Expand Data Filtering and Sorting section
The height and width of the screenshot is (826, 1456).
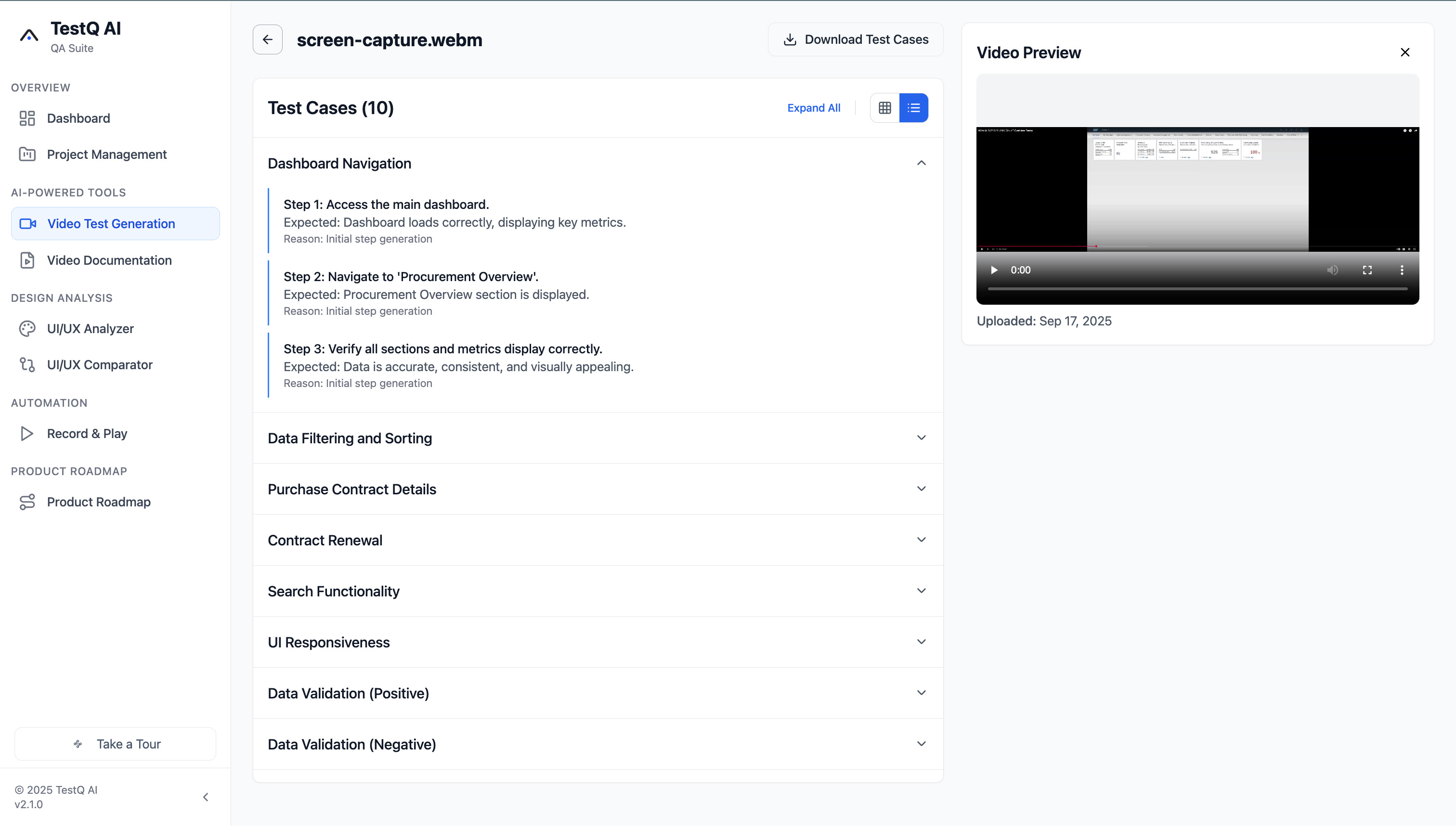point(921,438)
